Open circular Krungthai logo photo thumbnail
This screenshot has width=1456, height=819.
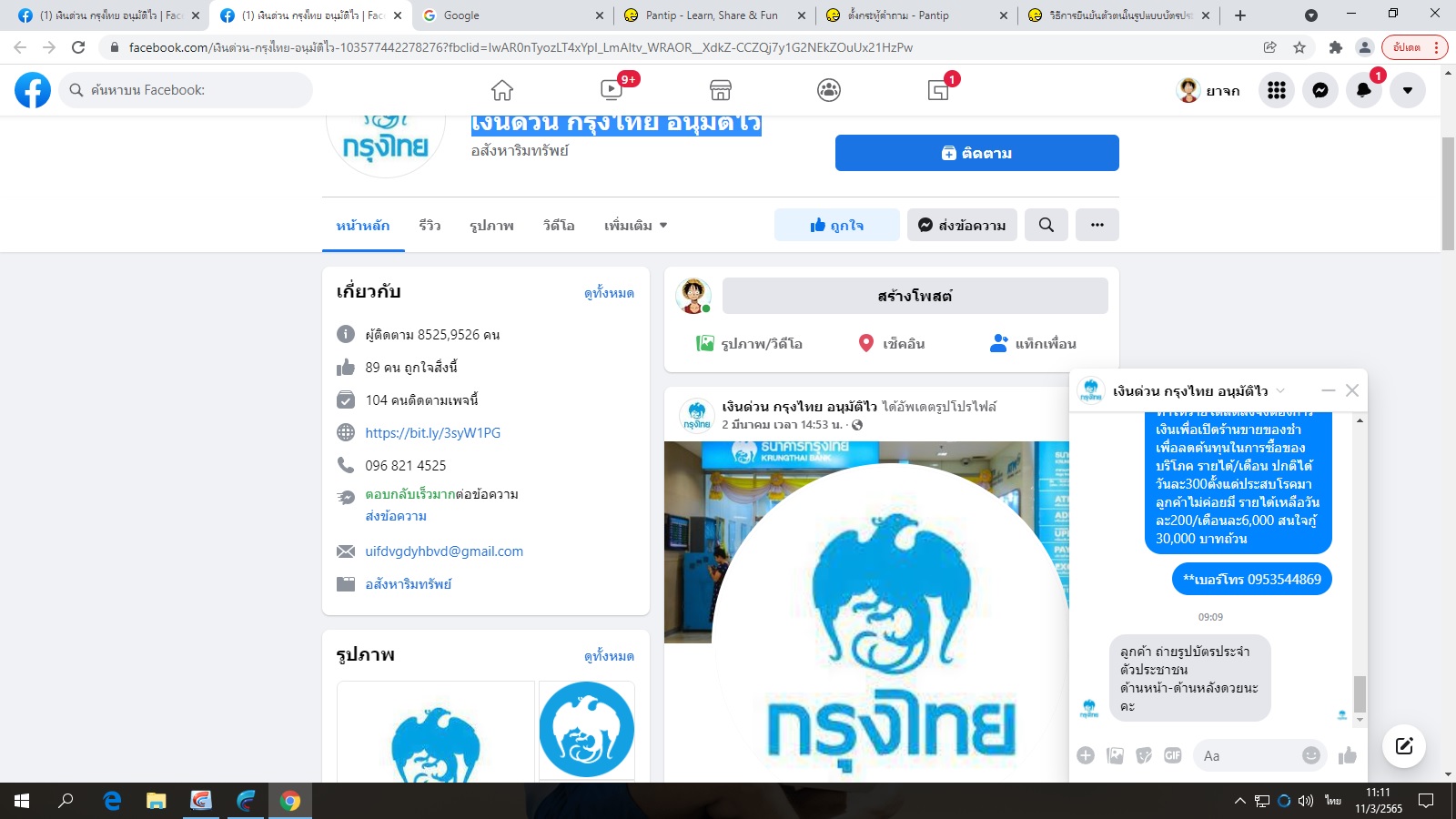coord(587,730)
